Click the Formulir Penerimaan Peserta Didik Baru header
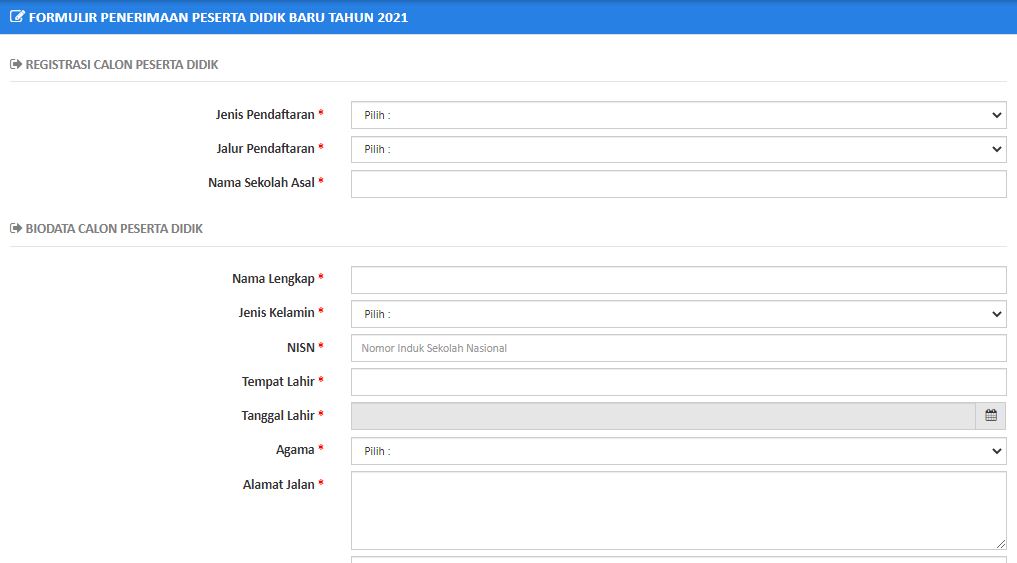 point(218,18)
